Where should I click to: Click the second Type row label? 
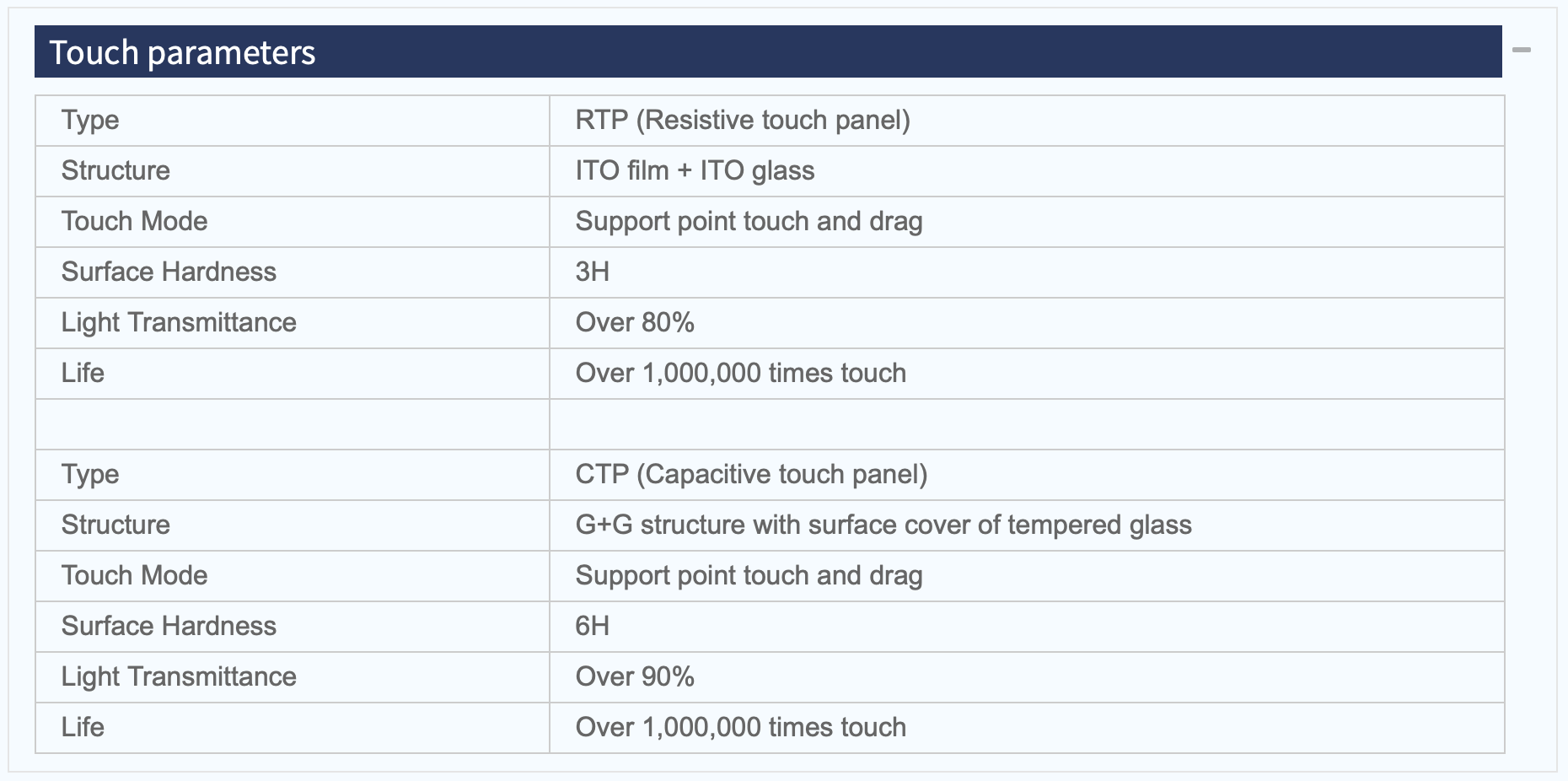90,475
